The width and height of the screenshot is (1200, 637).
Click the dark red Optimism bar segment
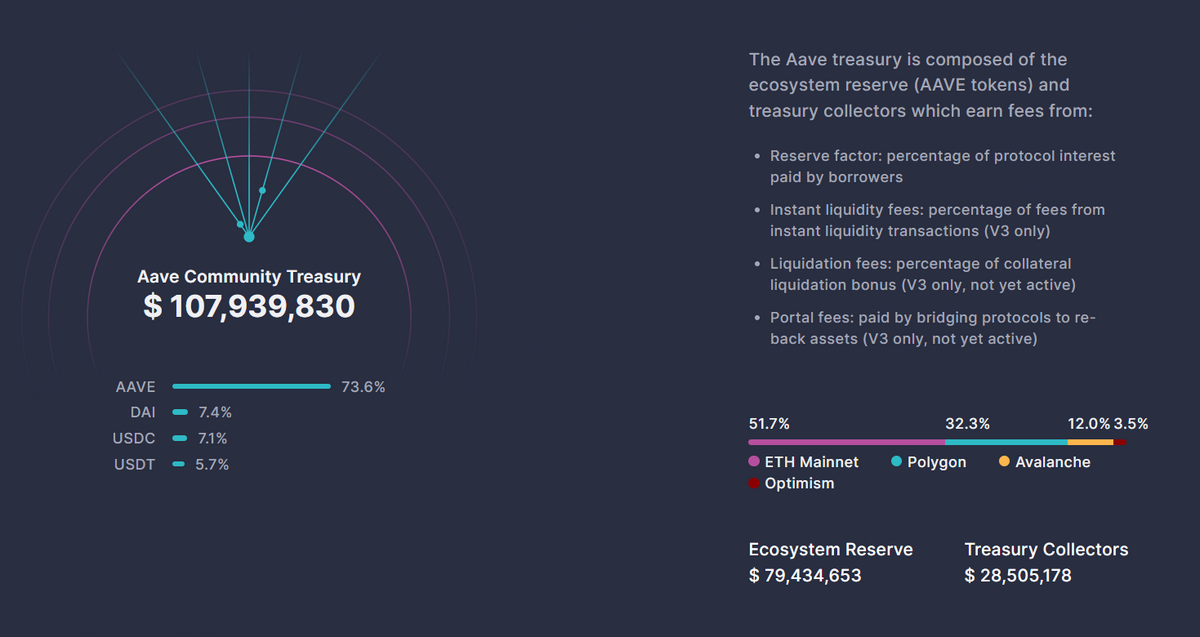1120,442
